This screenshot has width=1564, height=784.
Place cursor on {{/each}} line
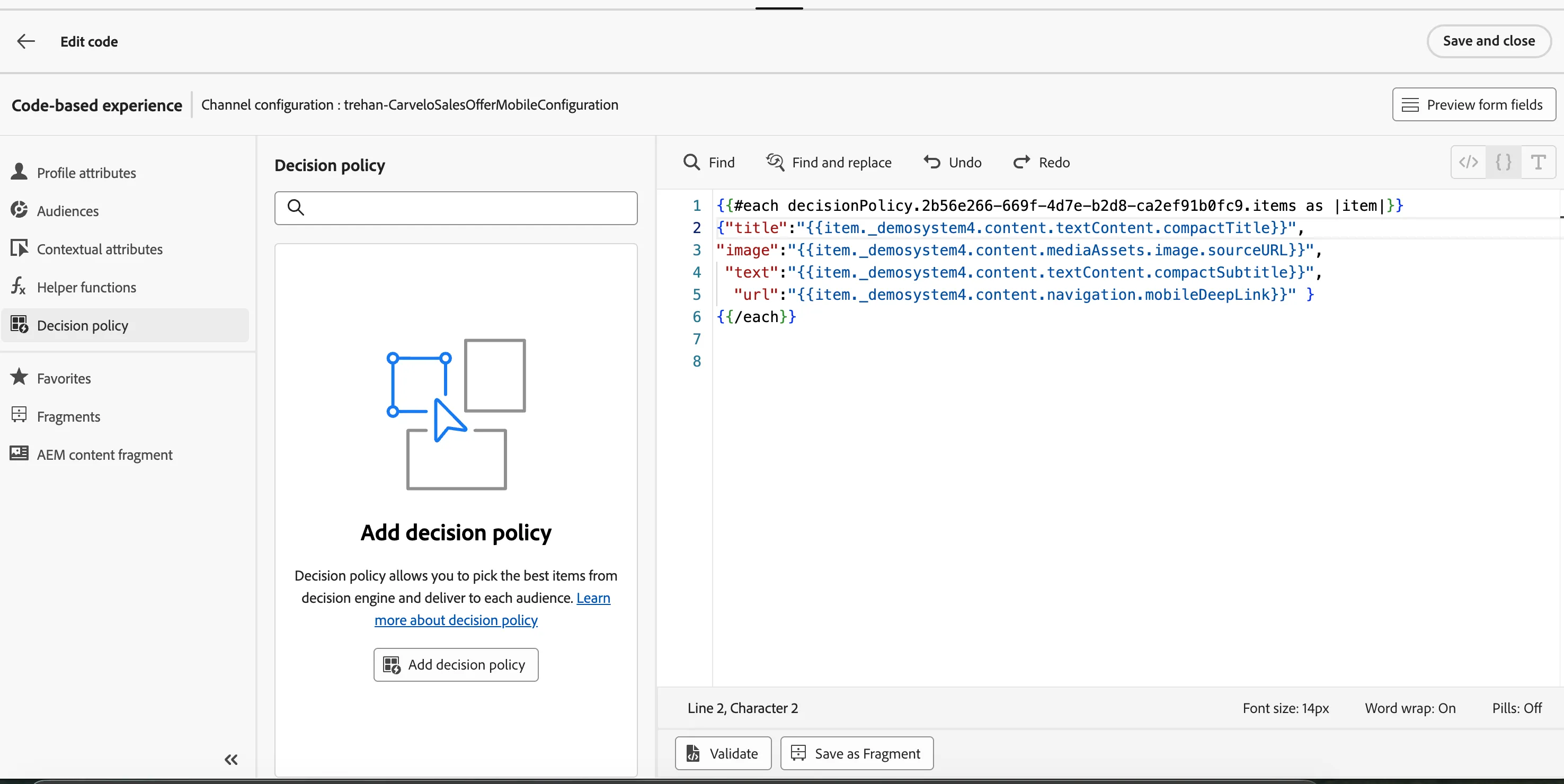757,317
